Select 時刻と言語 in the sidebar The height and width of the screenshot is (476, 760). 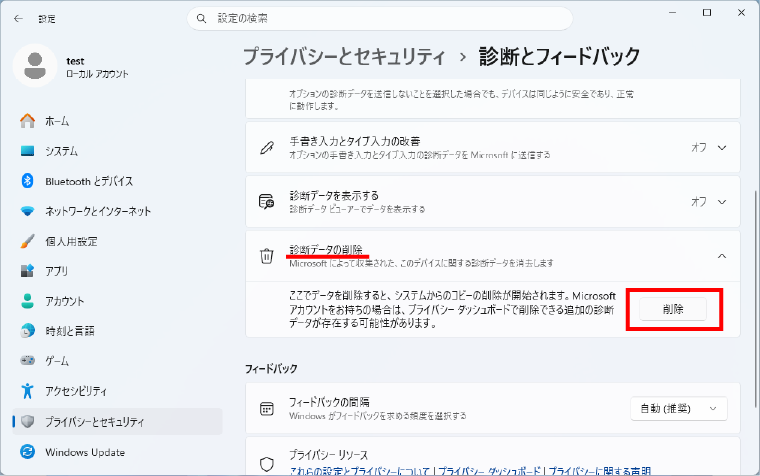117,331
